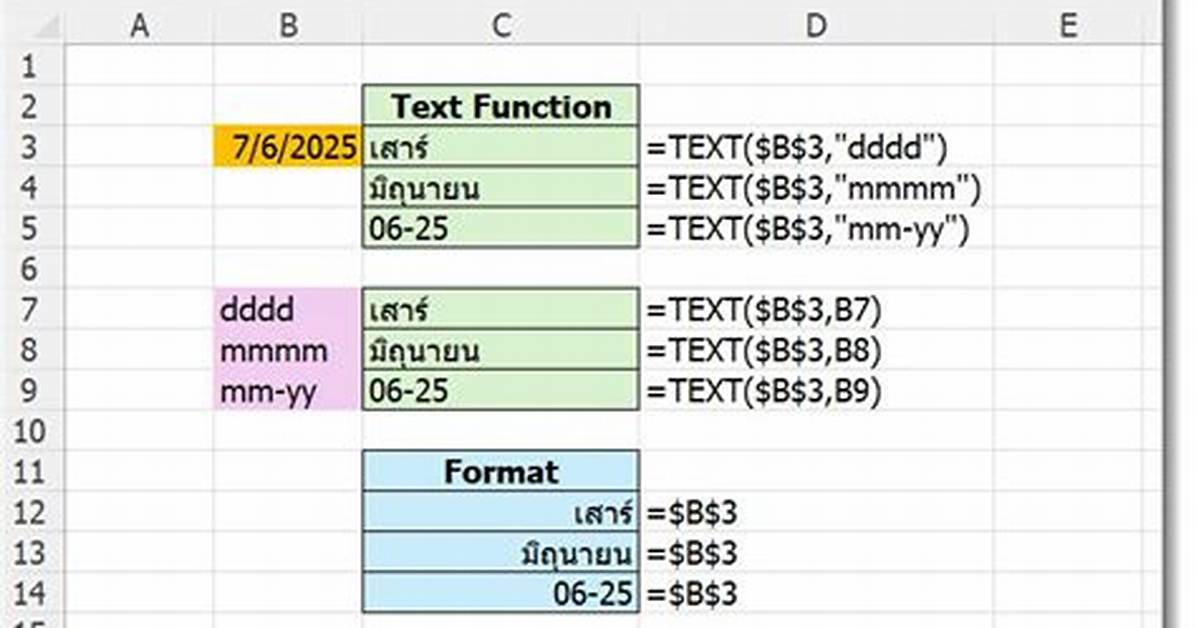Select column D header

point(816,25)
